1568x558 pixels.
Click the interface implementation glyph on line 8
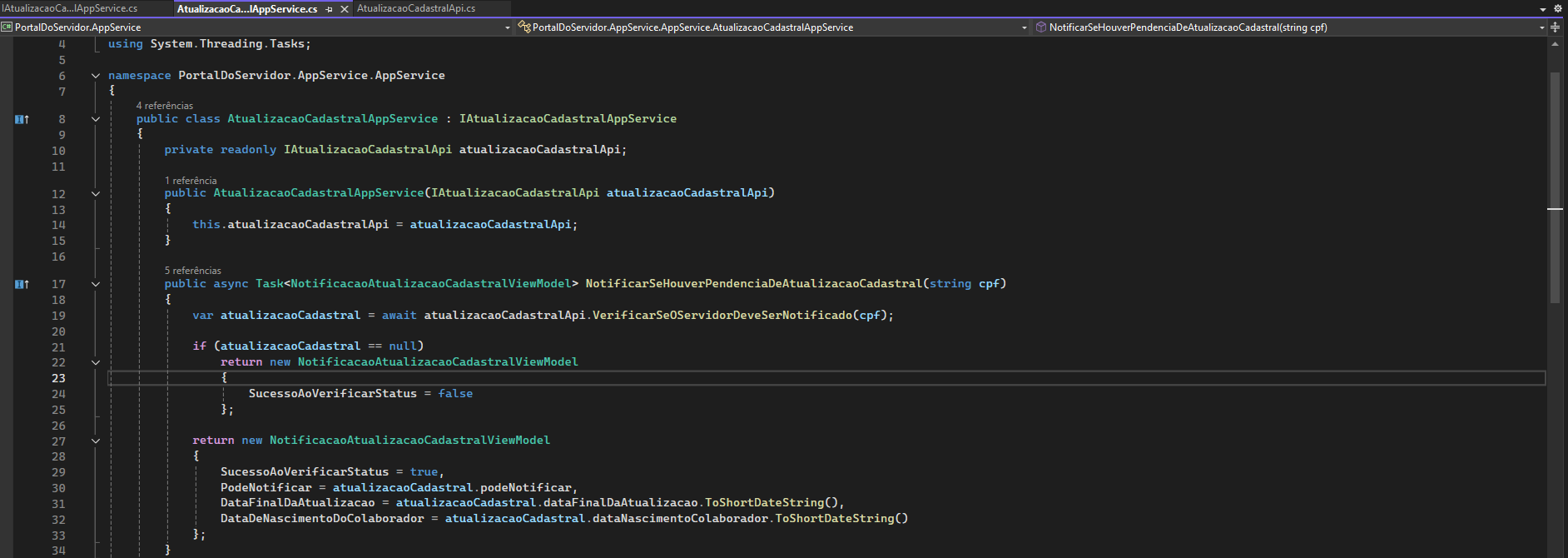[22, 119]
